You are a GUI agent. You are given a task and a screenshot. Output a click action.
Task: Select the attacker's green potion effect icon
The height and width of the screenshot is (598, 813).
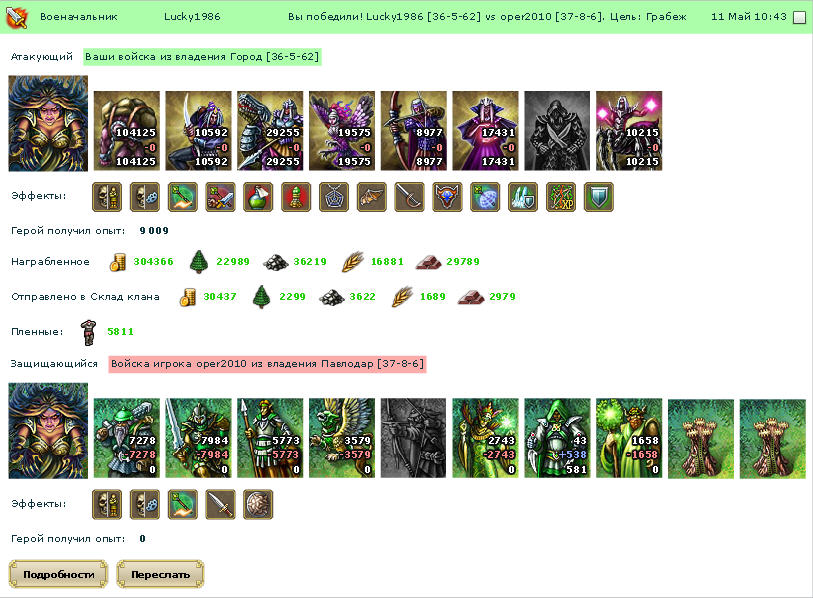point(258,197)
